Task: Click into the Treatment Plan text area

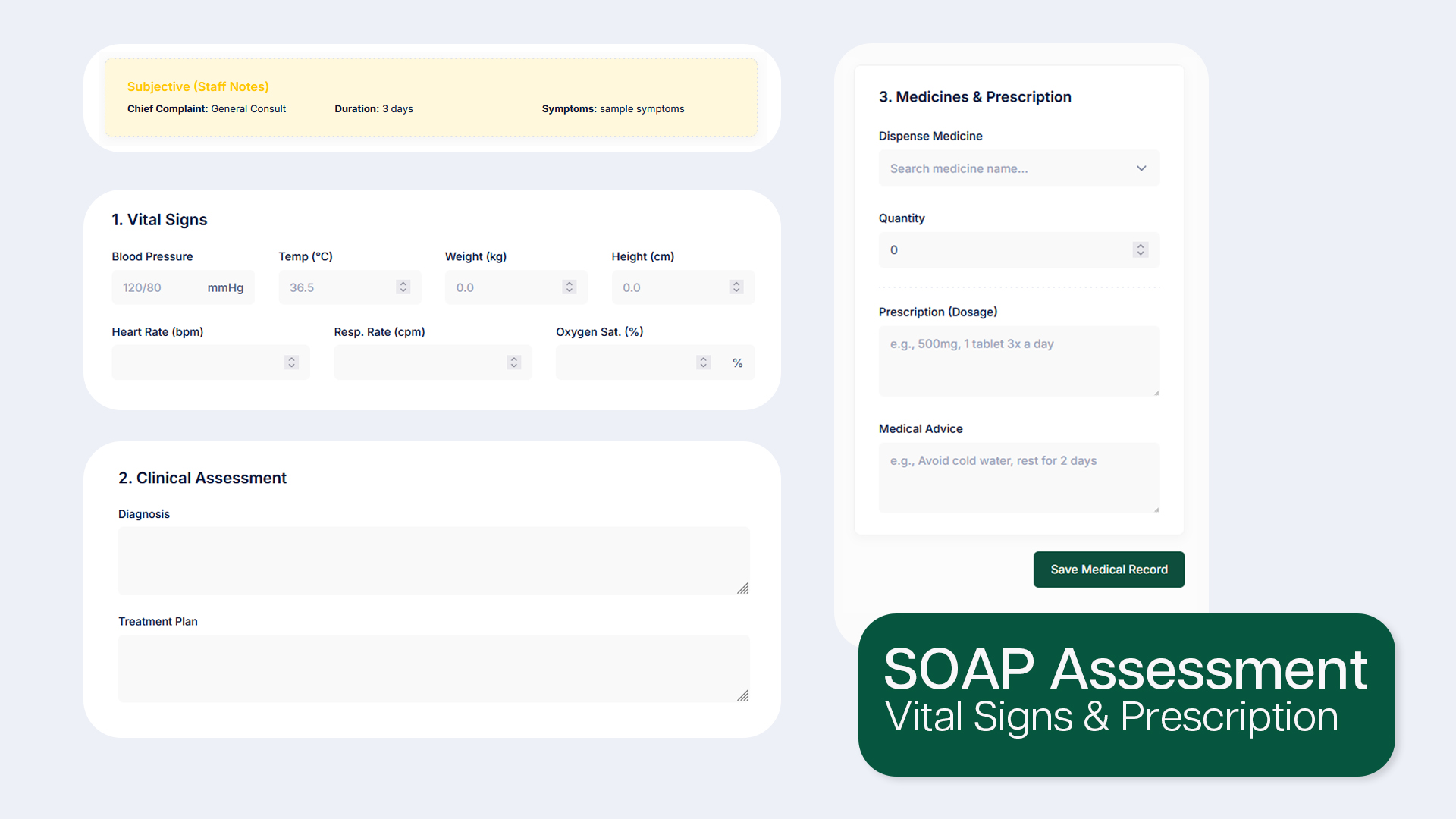Action: pyautogui.click(x=432, y=668)
